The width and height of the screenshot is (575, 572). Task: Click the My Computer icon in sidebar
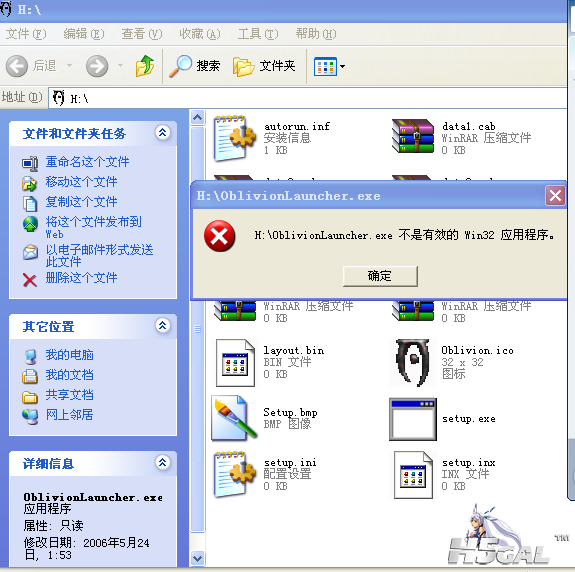(x=30, y=357)
